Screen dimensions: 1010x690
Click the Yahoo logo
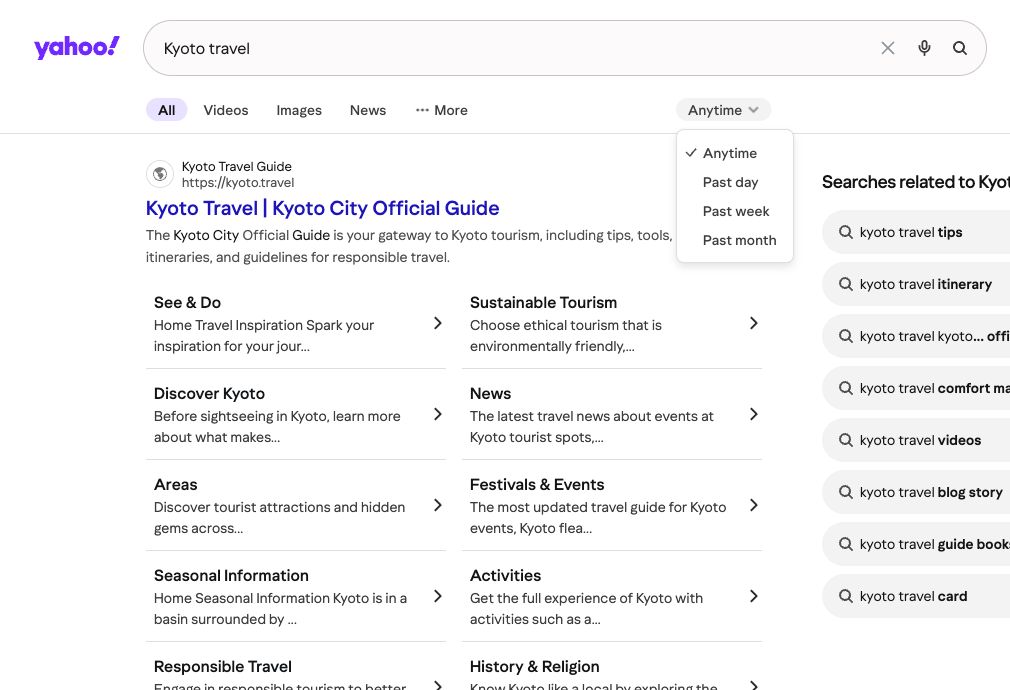[77, 48]
